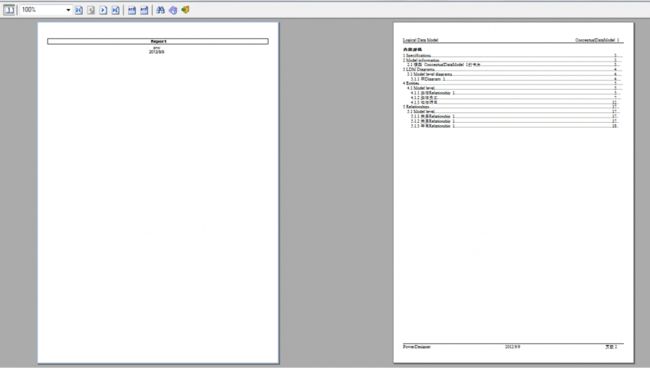Image resolution: width=650 pixels, height=368 pixels.
Task: Click the '1 Specifications' contents entry
Action: click(x=417, y=56)
